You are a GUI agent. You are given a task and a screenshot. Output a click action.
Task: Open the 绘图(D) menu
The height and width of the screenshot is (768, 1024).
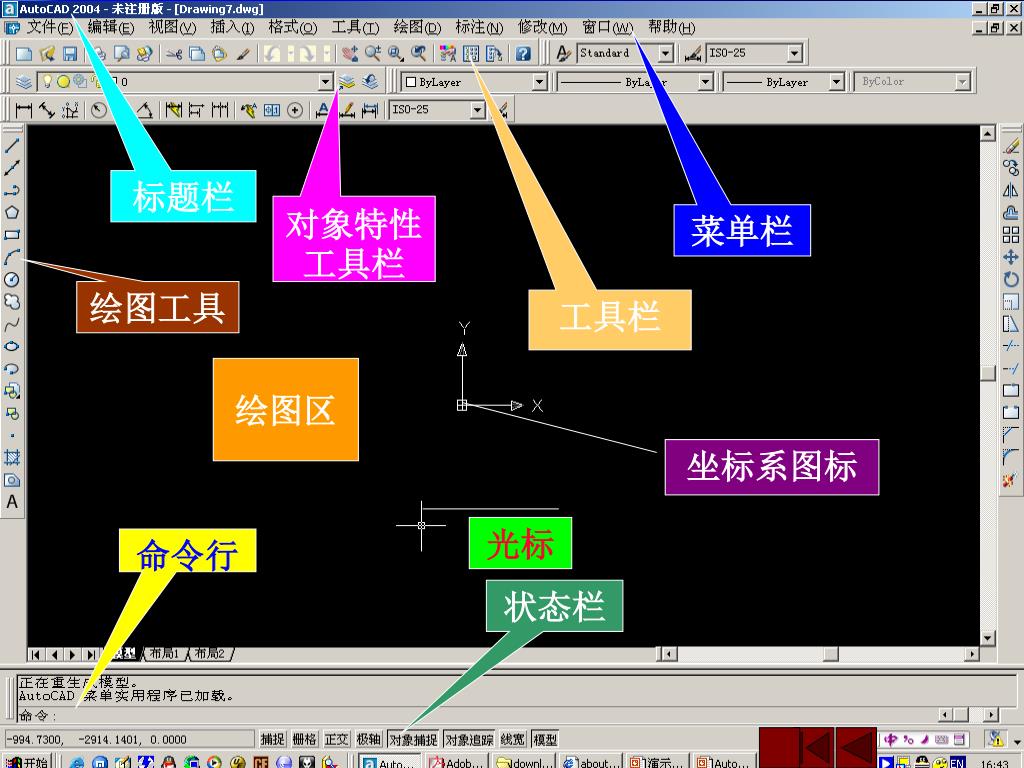pyautogui.click(x=417, y=27)
